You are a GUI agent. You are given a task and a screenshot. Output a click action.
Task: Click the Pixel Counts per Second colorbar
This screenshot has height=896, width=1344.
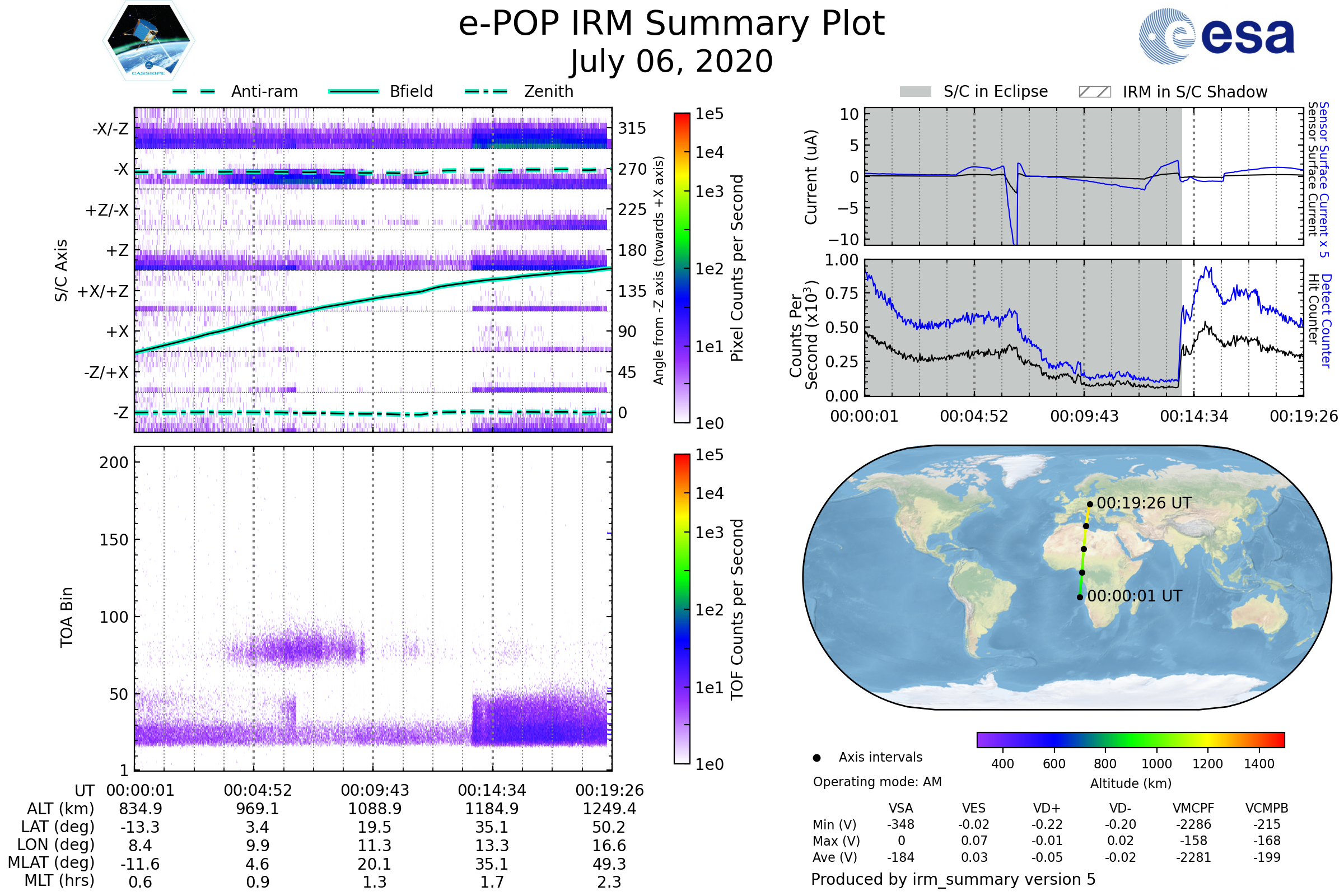pyautogui.click(x=682, y=268)
